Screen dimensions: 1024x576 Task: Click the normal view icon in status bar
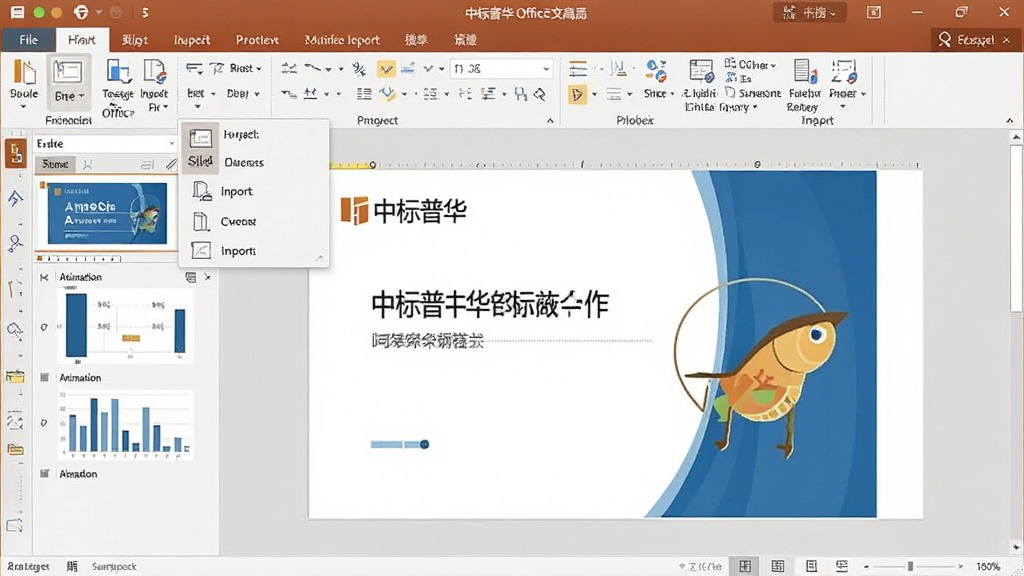click(744, 566)
